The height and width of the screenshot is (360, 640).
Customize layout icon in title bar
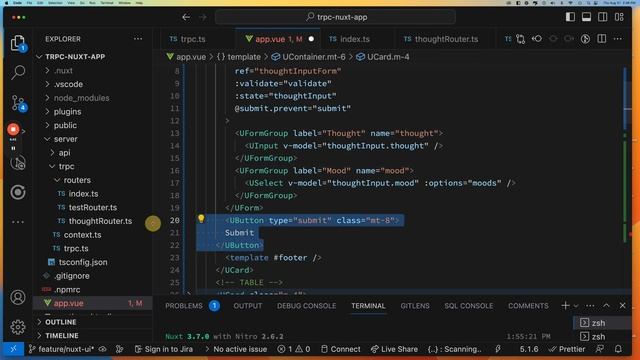point(619,17)
